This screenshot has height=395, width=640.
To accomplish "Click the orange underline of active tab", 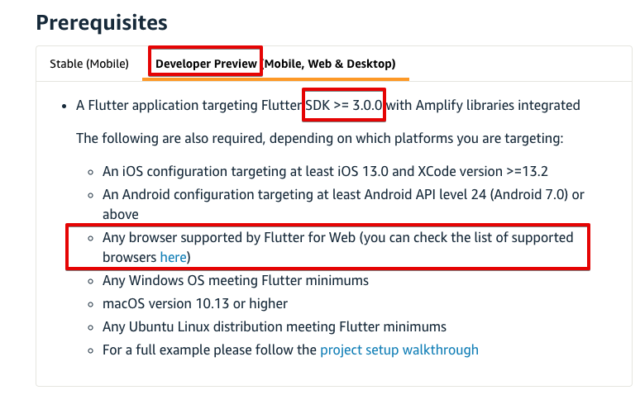I will pos(276,79).
